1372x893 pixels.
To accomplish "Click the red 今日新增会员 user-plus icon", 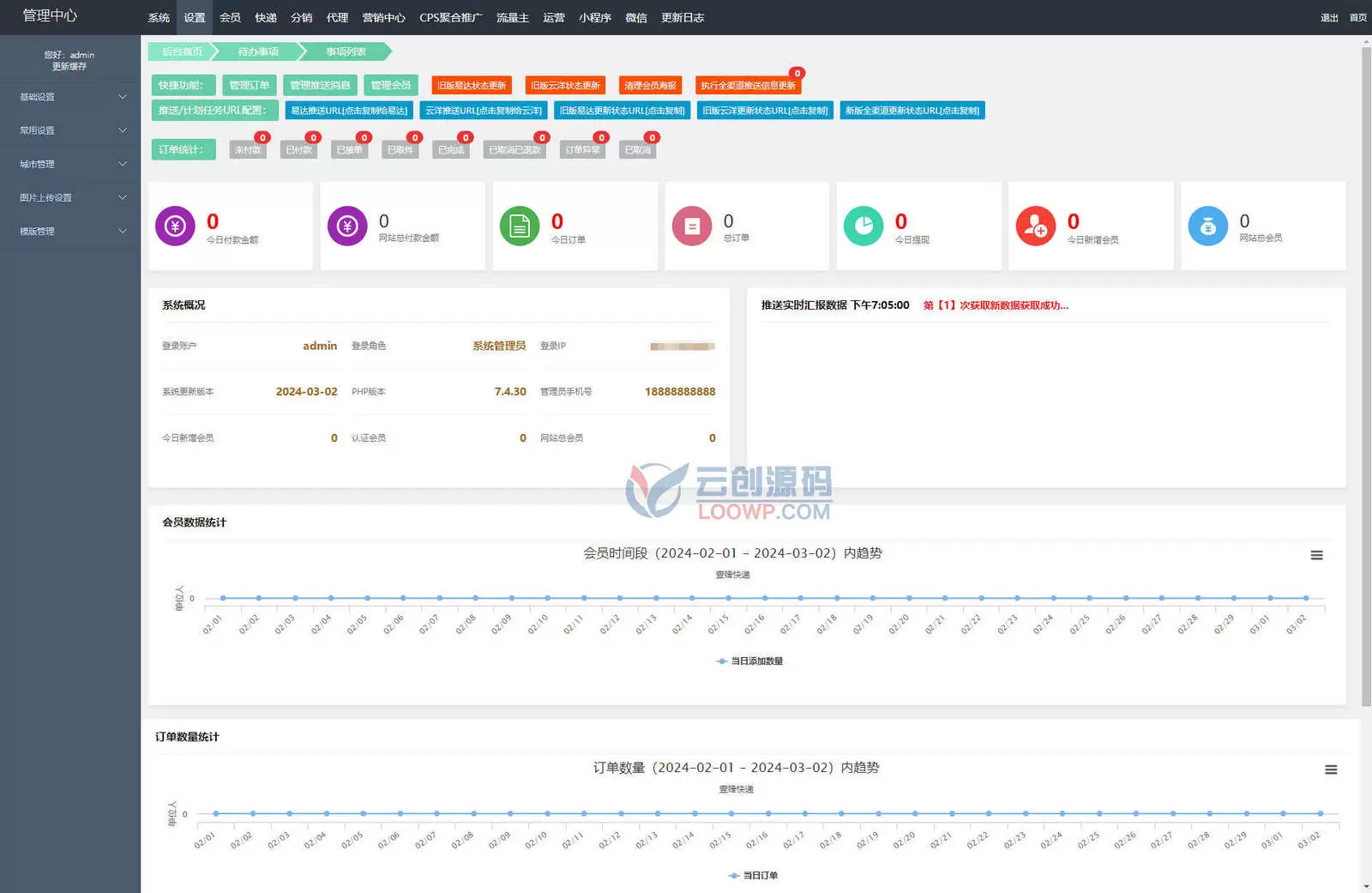I will pos(1036,226).
